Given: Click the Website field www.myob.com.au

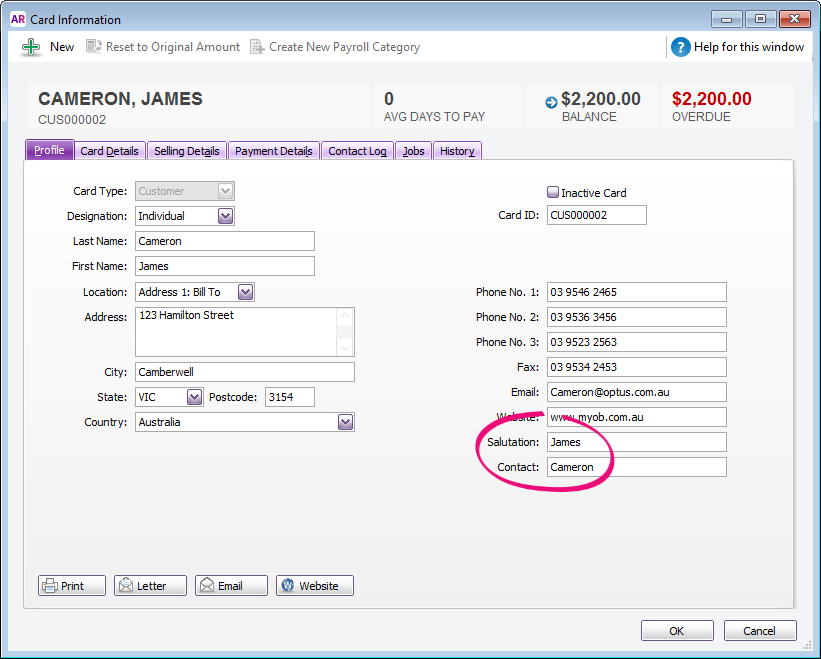Looking at the screenshot, I should 637,417.
